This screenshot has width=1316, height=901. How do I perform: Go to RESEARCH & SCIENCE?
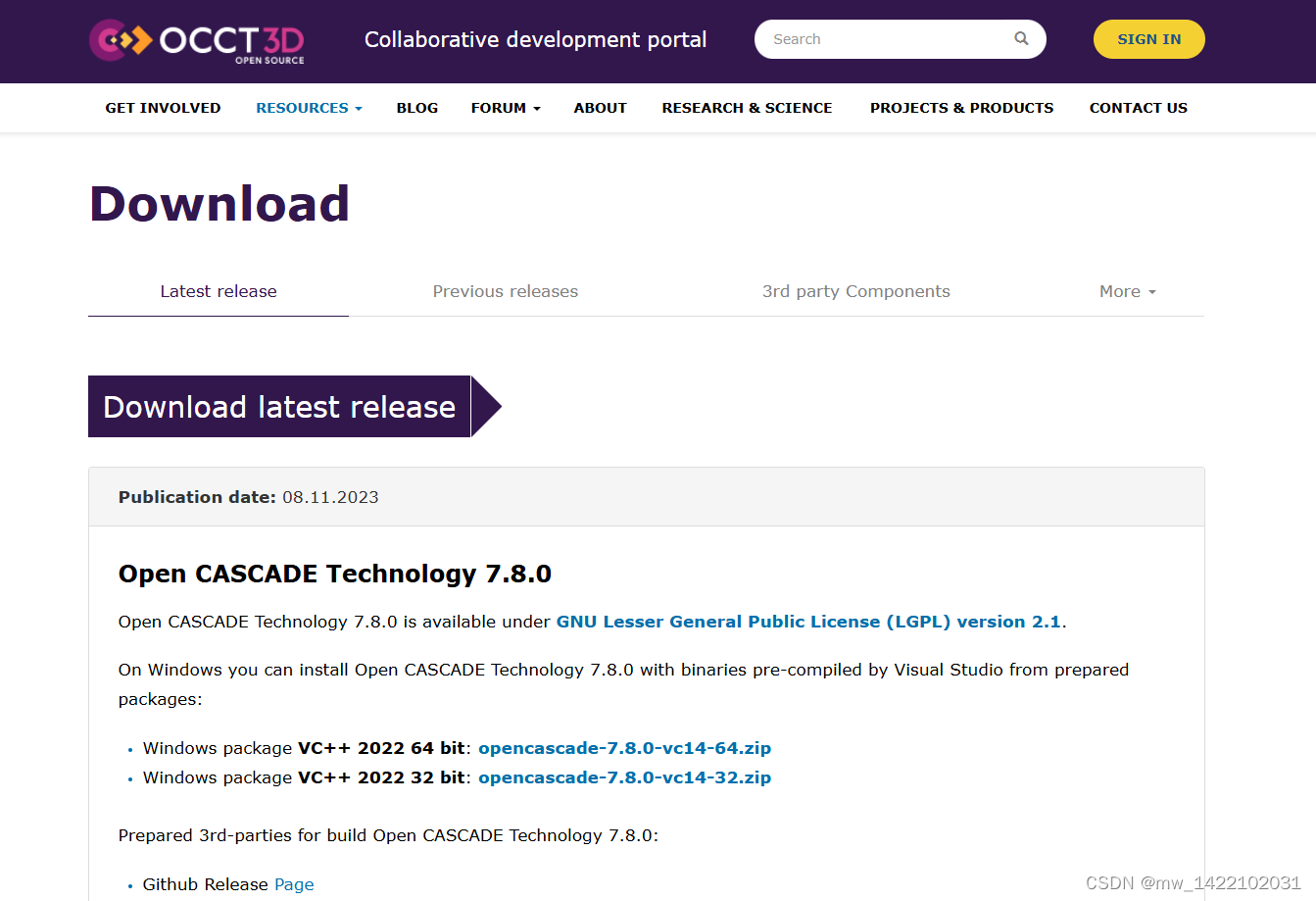point(747,108)
